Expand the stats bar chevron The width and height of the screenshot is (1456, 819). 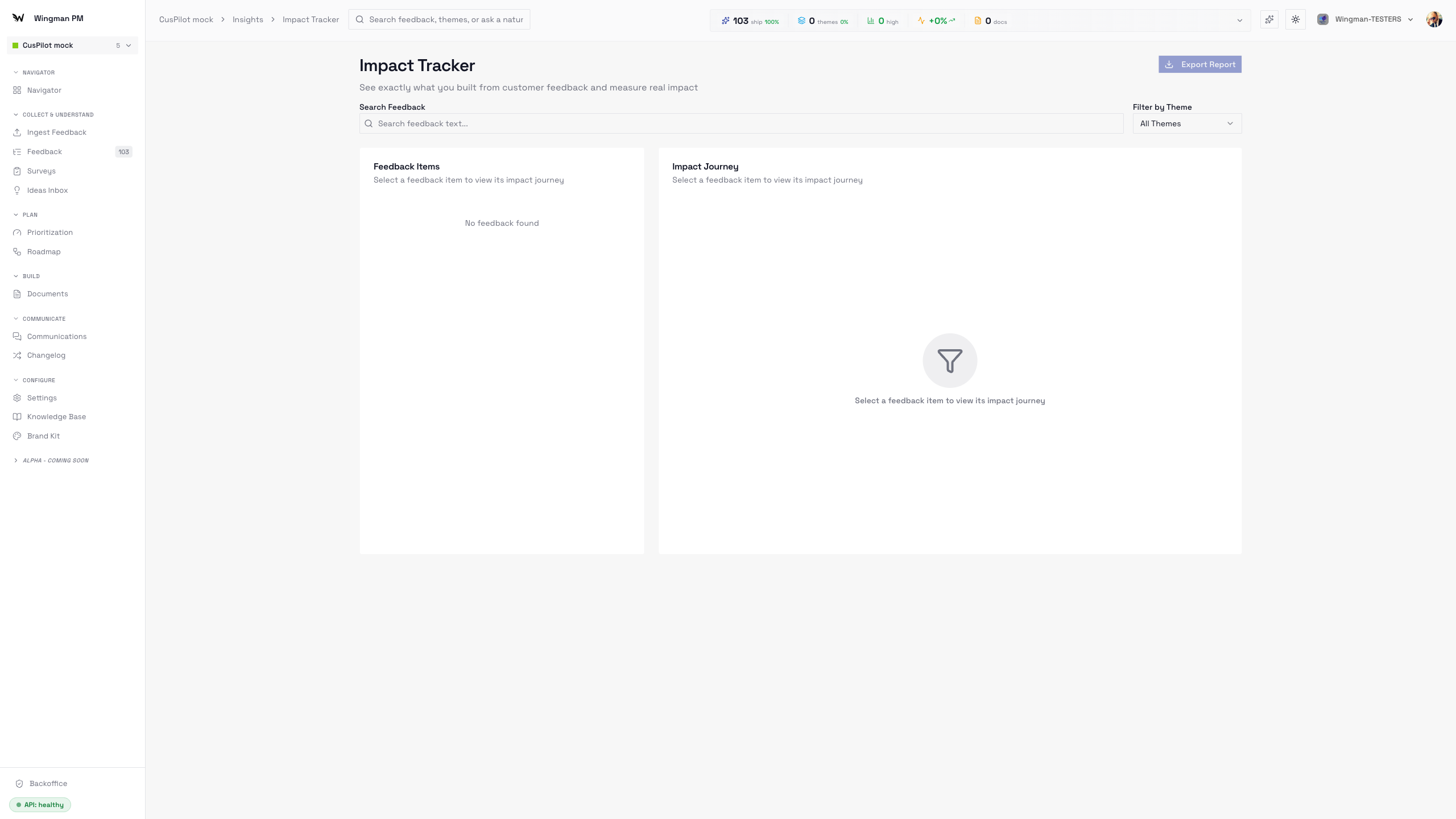pyautogui.click(x=1240, y=20)
